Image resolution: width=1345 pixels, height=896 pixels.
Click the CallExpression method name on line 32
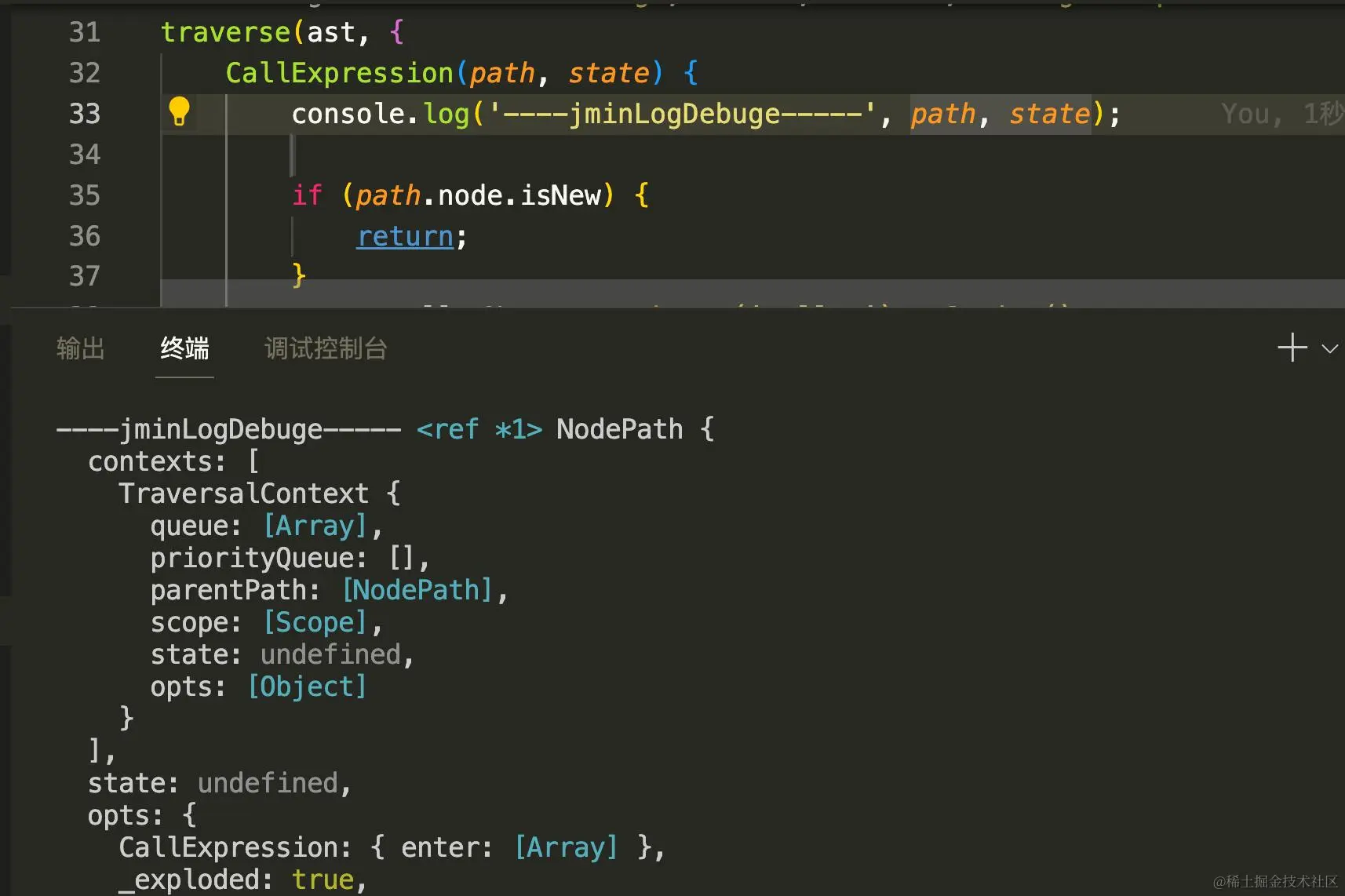340,73
